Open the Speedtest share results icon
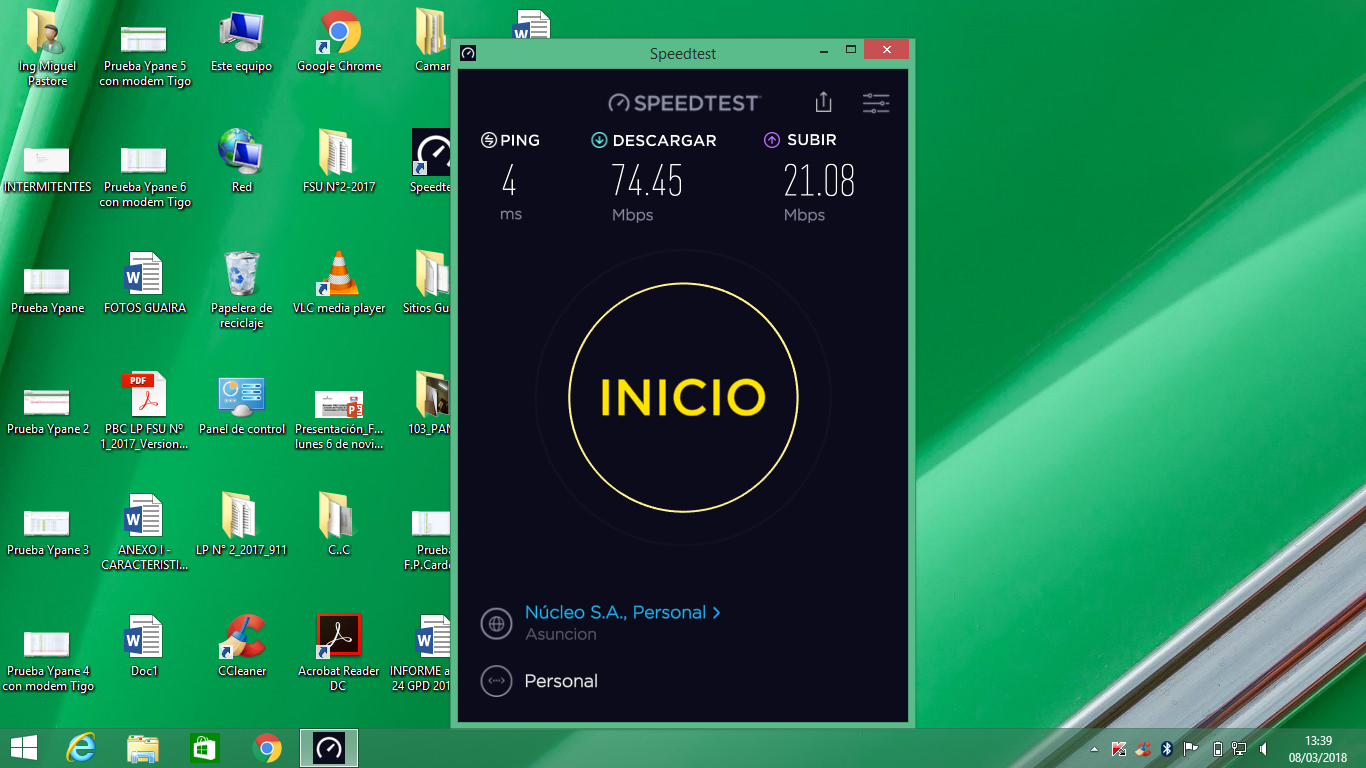 (x=823, y=102)
